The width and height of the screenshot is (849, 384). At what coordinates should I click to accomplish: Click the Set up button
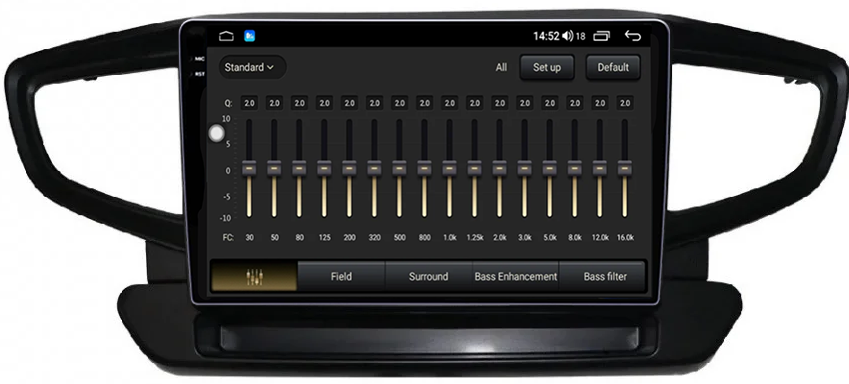pyautogui.click(x=547, y=67)
